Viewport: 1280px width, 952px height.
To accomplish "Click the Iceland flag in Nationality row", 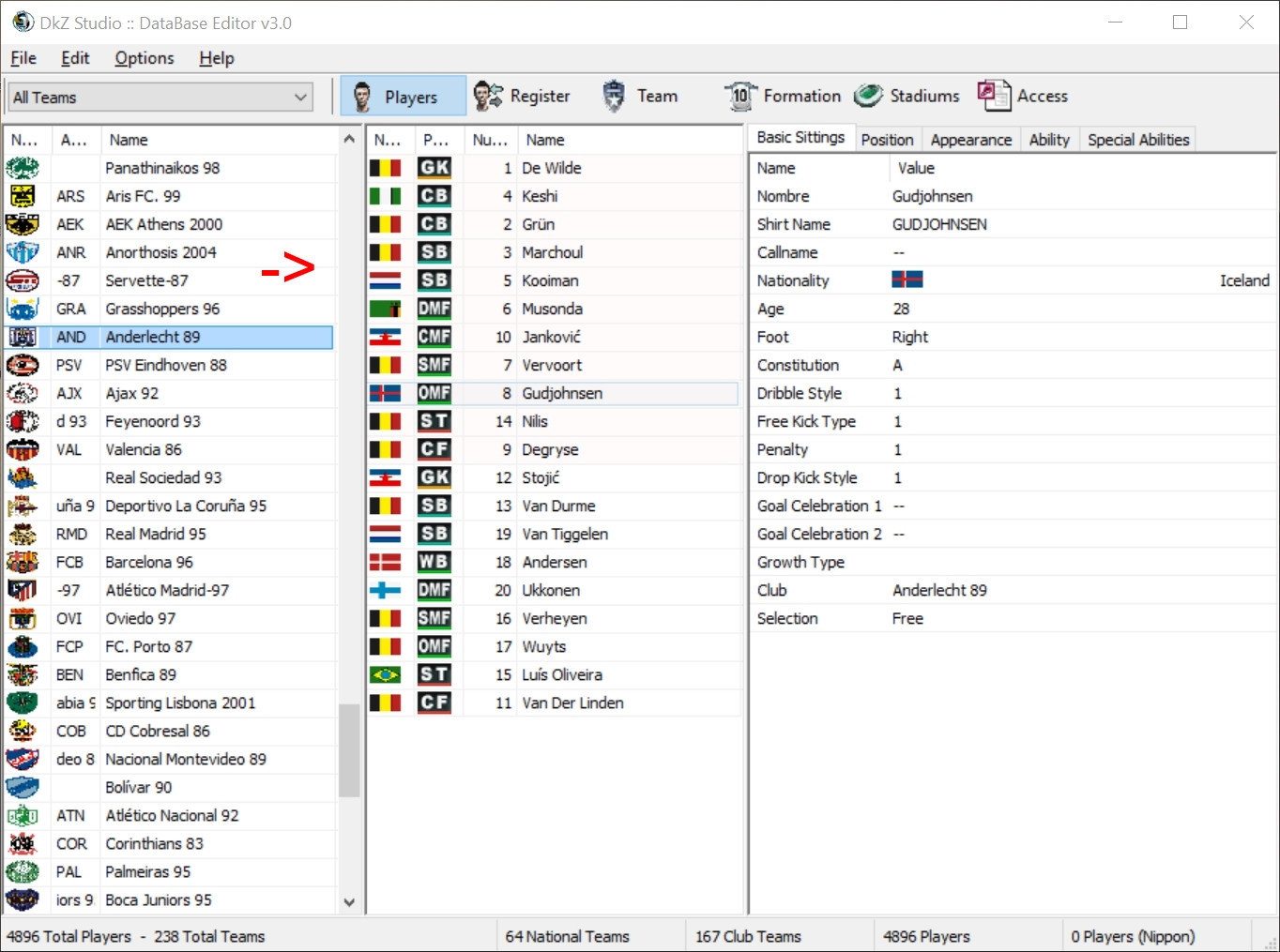I will tap(907, 280).
